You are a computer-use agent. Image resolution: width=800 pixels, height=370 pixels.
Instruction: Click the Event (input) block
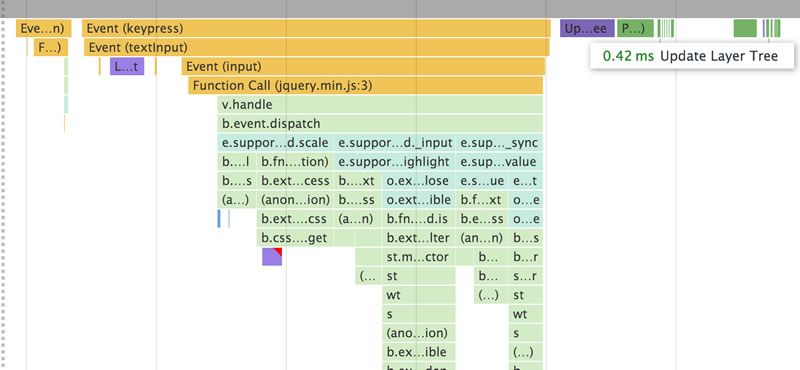[363, 66]
